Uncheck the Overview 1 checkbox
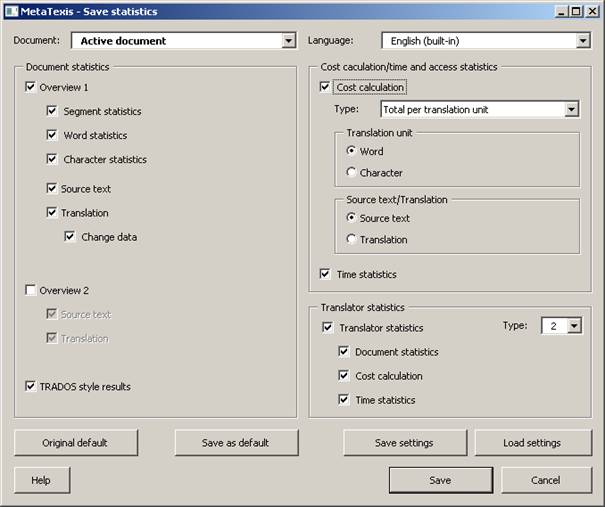 (x=30, y=87)
